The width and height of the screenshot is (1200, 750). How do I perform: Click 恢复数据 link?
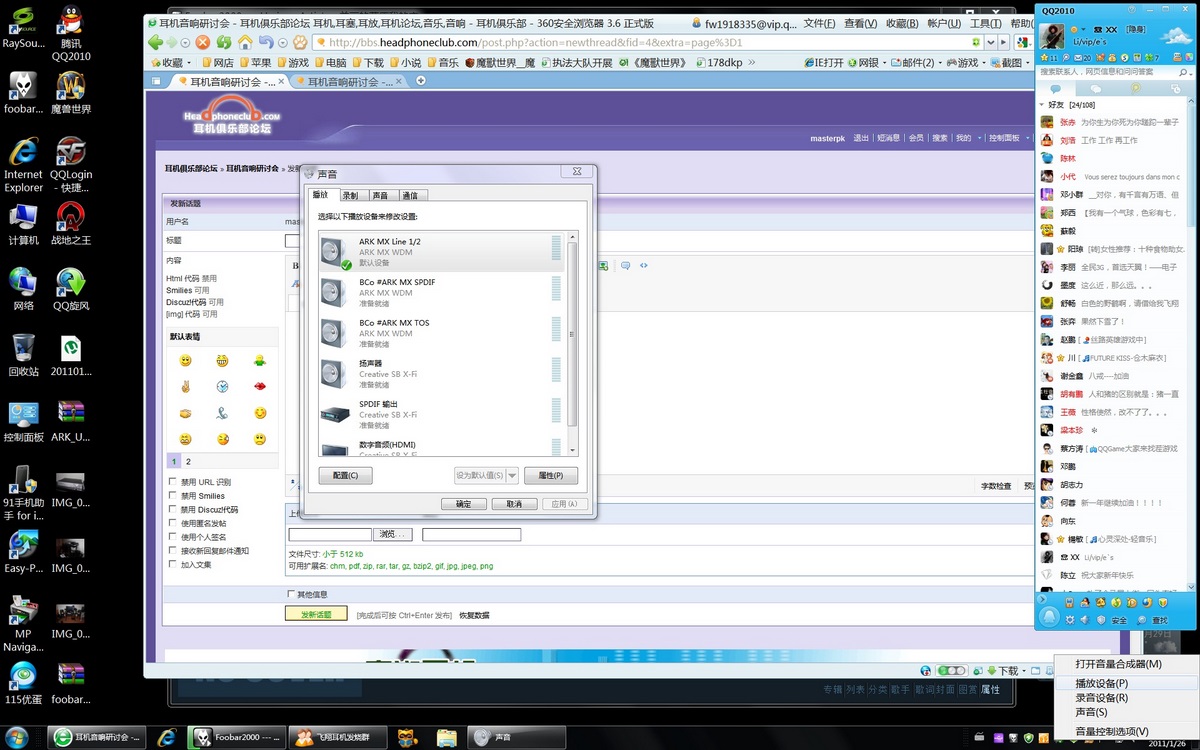(474, 615)
